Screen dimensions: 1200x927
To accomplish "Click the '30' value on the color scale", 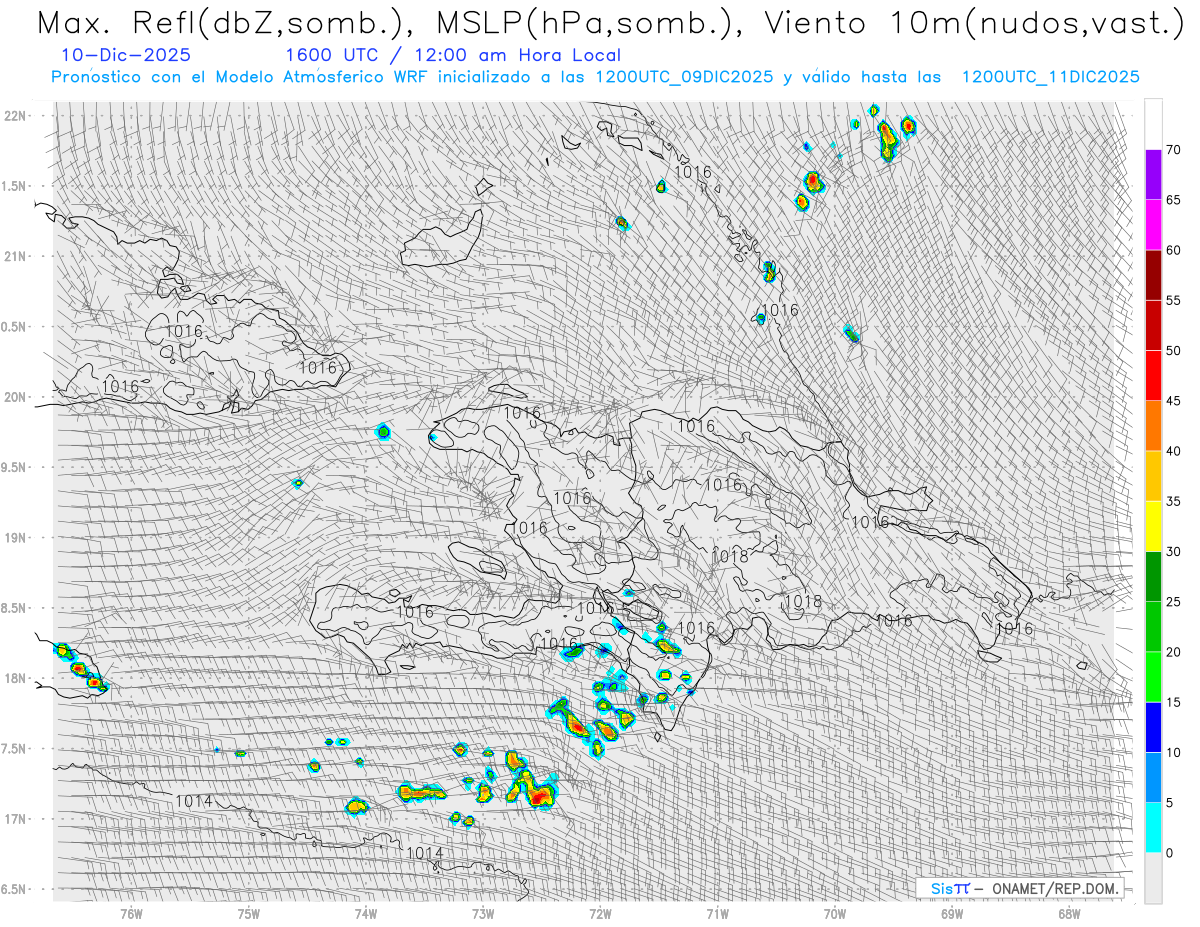I will tap(1173, 551).
